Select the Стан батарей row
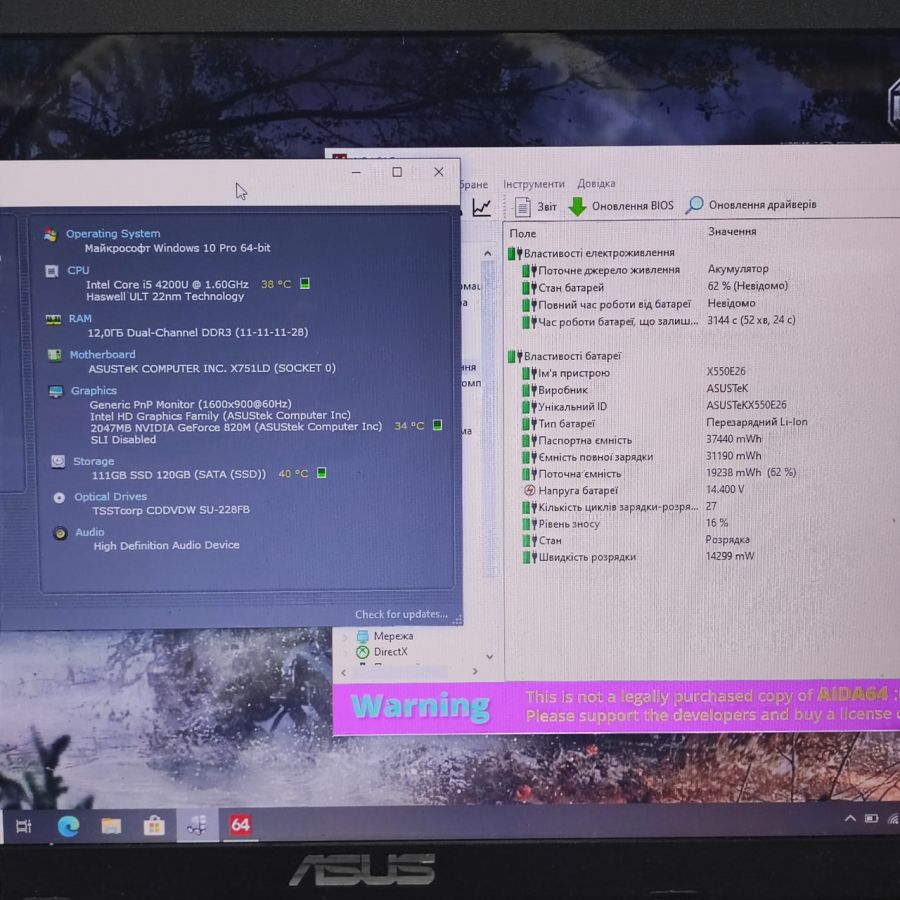 click(655, 286)
